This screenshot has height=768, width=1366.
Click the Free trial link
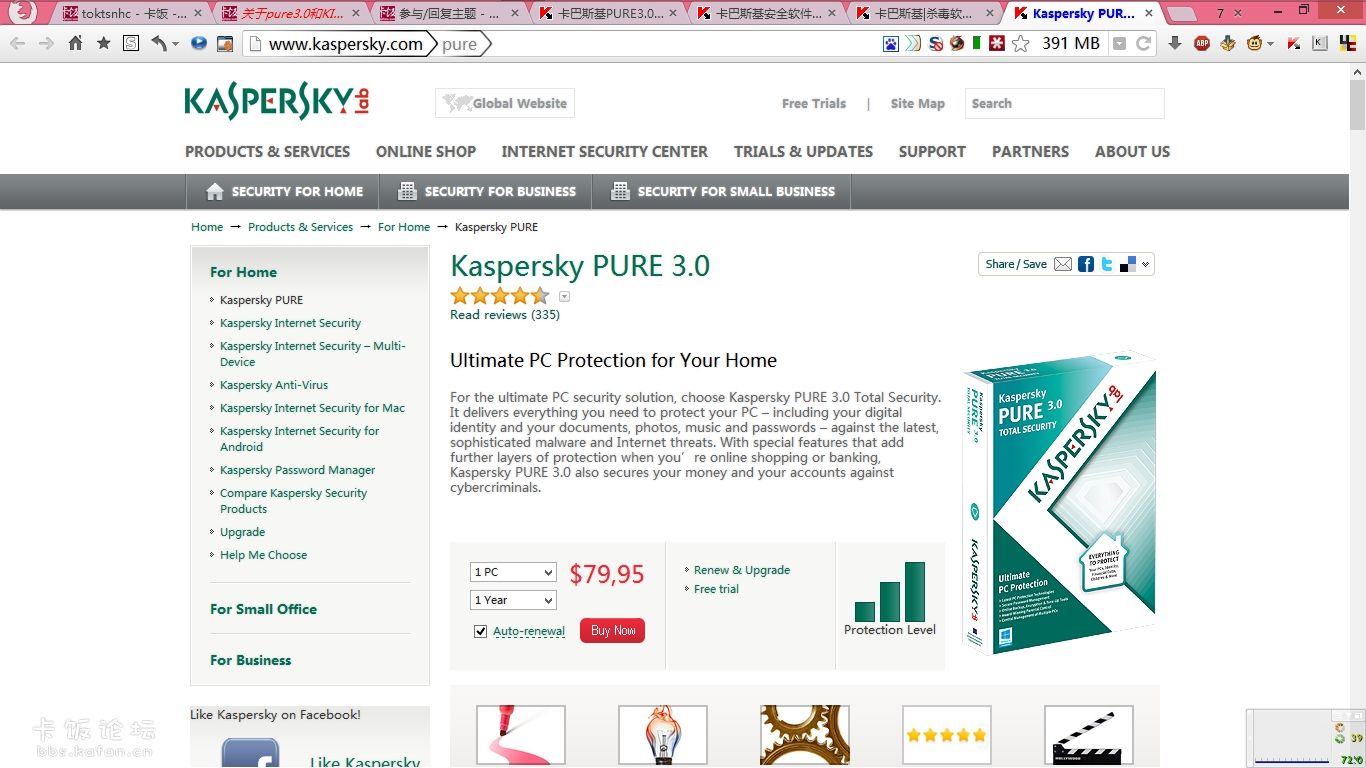coord(716,589)
